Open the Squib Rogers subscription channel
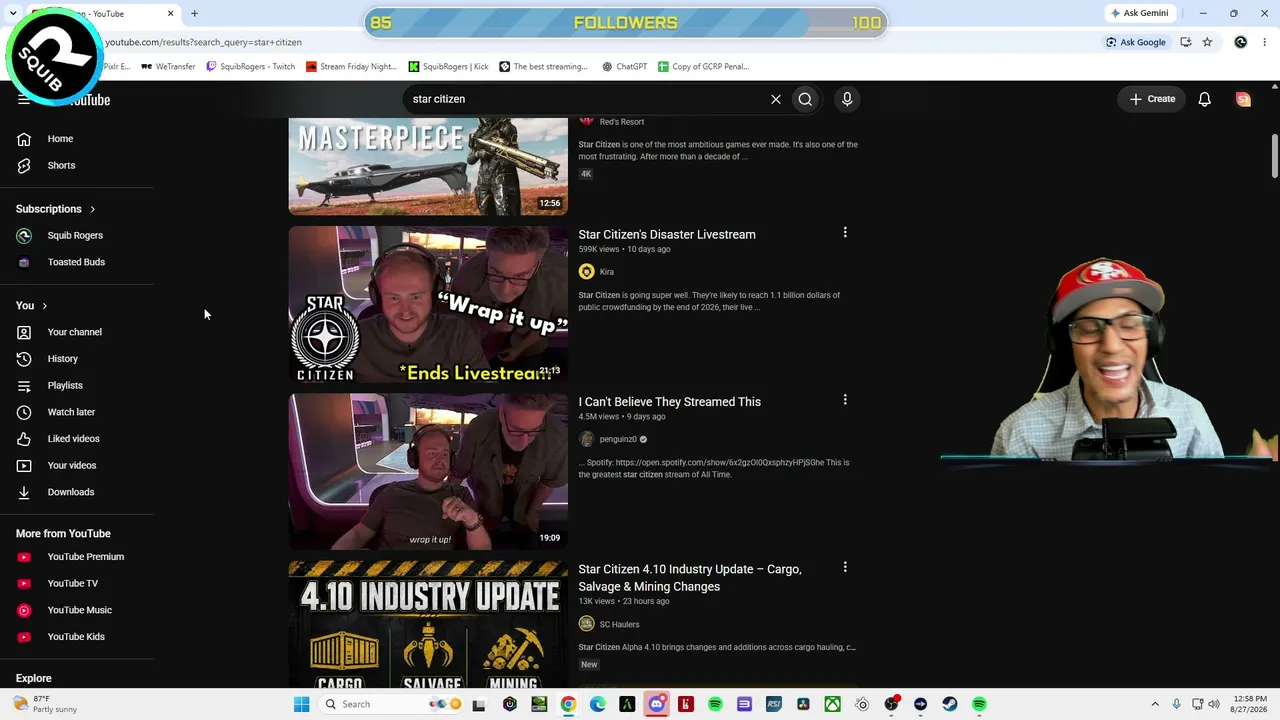The height and width of the screenshot is (720, 1280). coord(75,235)
